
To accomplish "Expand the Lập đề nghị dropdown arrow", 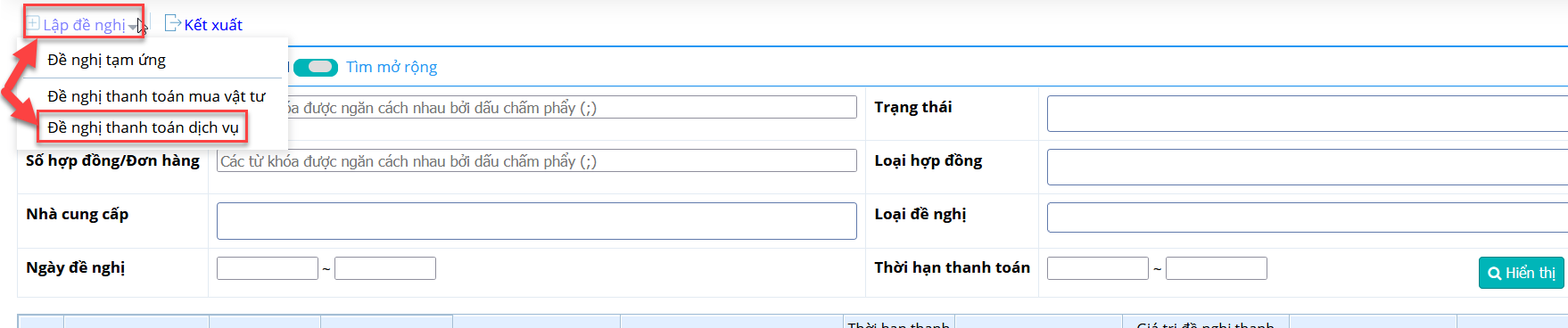I will 133,28.
